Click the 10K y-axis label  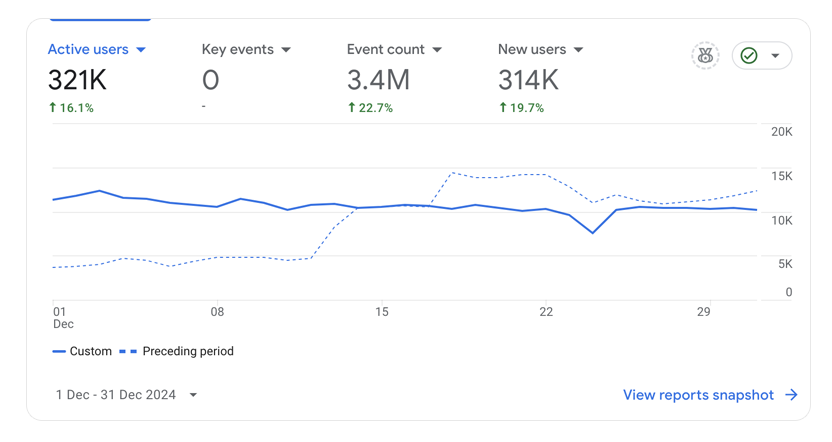click(782, 220)
